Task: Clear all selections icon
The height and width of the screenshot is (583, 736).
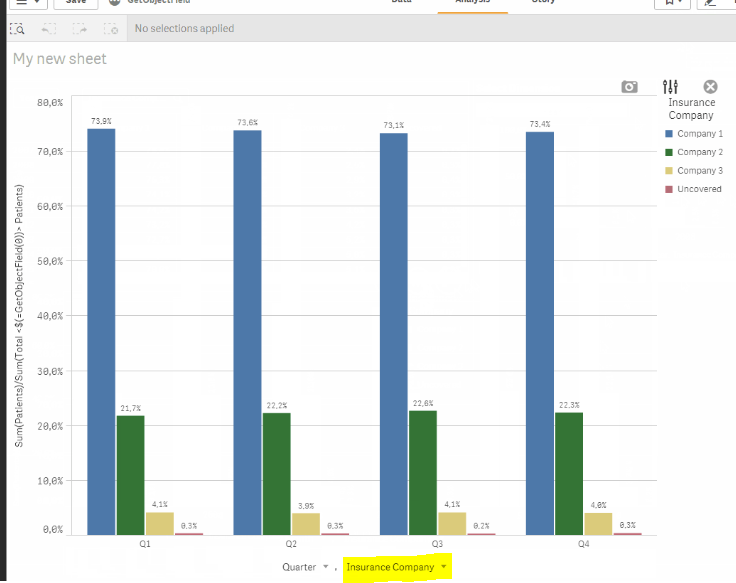Action: (x=111, y=29)
